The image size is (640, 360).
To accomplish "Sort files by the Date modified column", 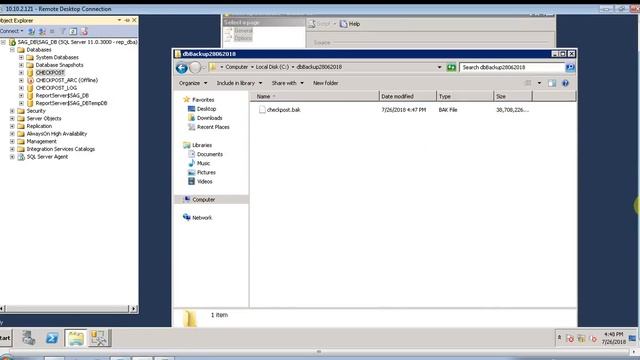I will 407,96.
